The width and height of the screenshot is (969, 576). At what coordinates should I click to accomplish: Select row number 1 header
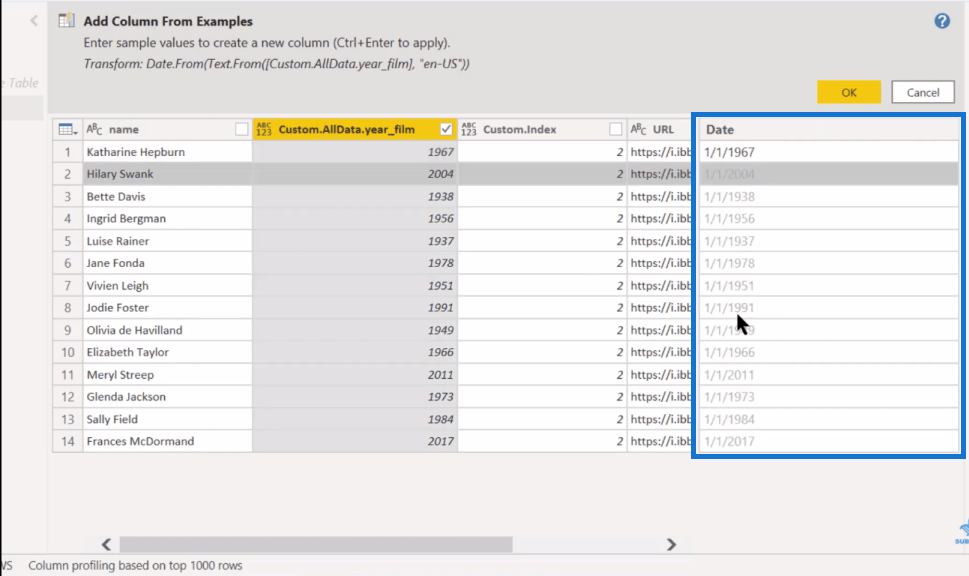[x=68, y=152]
